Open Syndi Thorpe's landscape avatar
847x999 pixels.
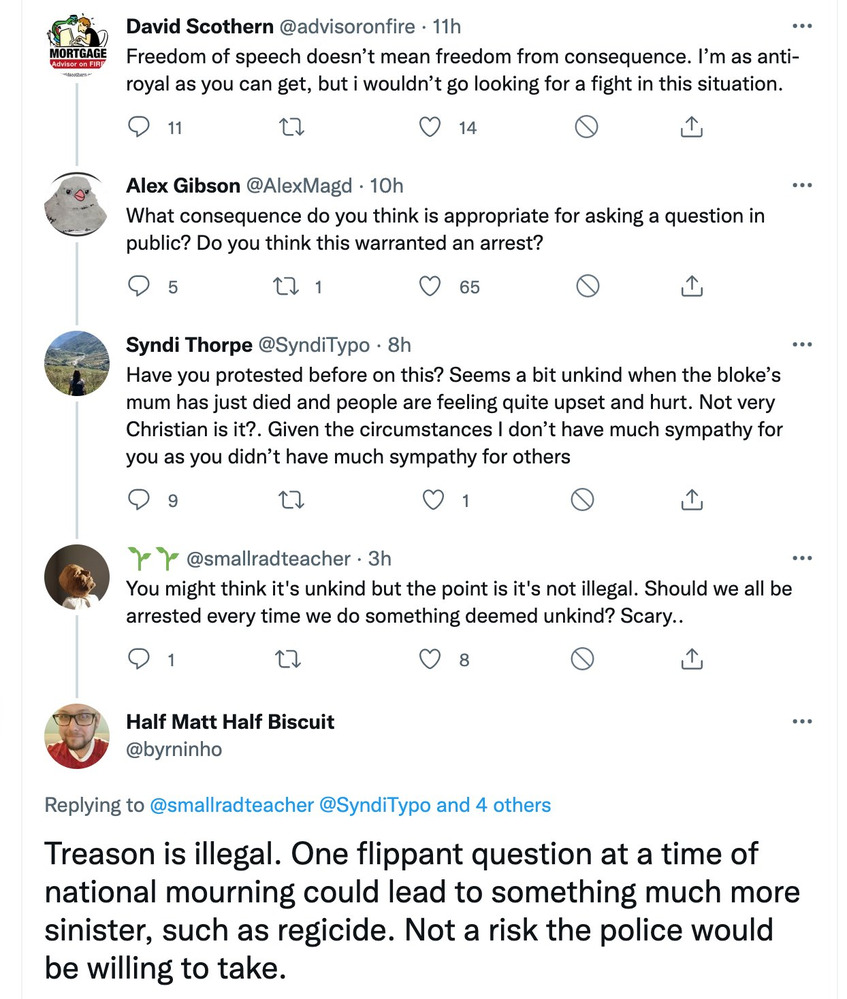click(77, 364)
